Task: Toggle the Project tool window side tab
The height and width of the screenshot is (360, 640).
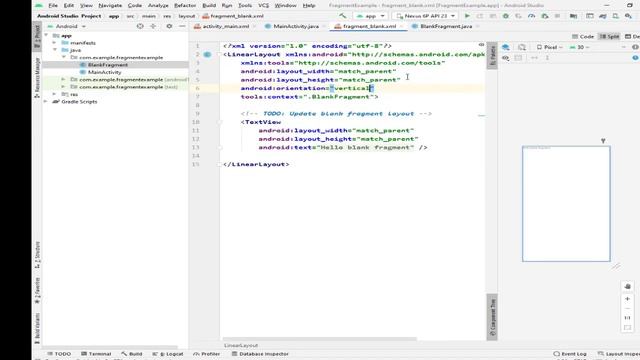Action: point(37,36)
